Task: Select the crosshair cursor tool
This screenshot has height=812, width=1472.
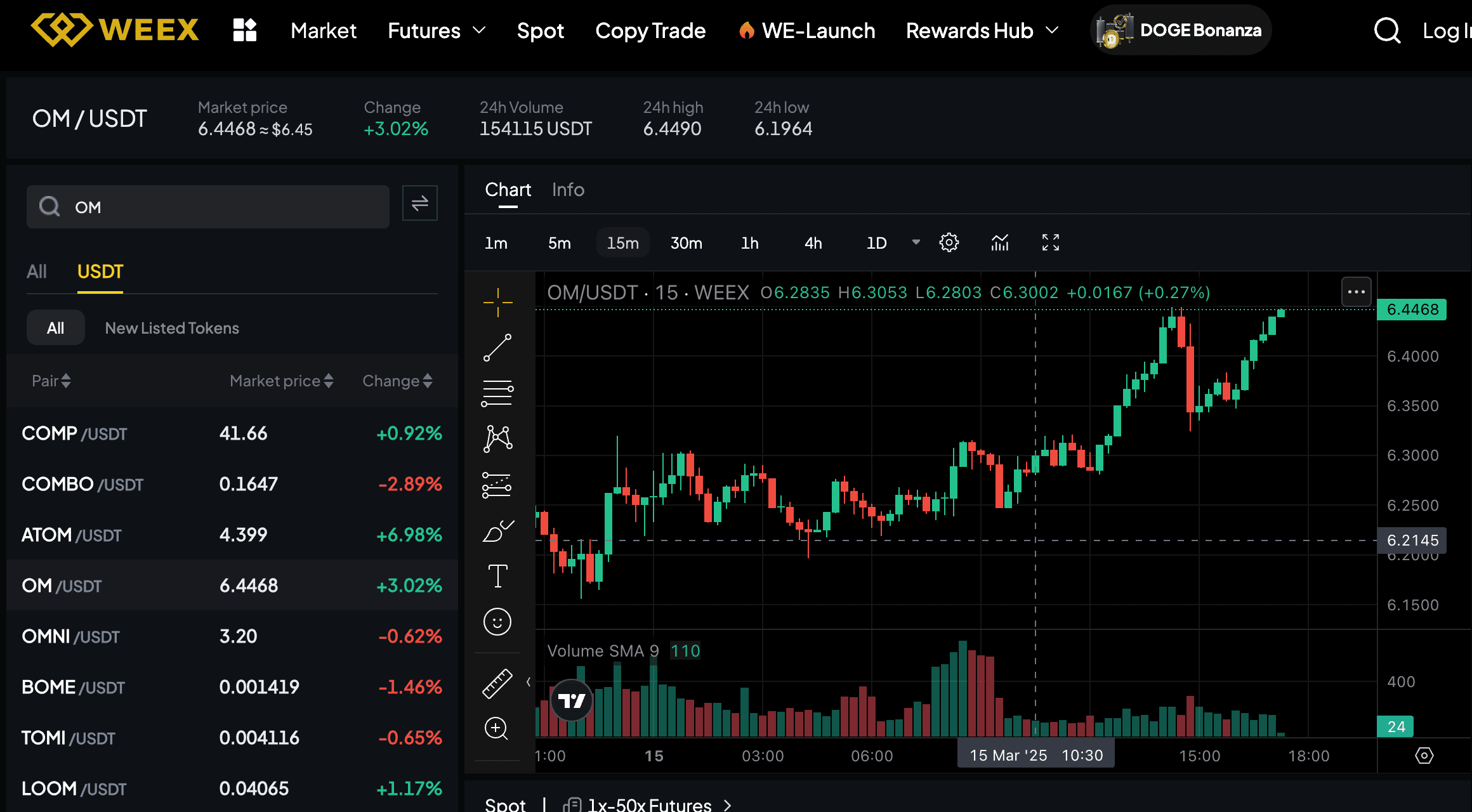Action: point(497,303)
